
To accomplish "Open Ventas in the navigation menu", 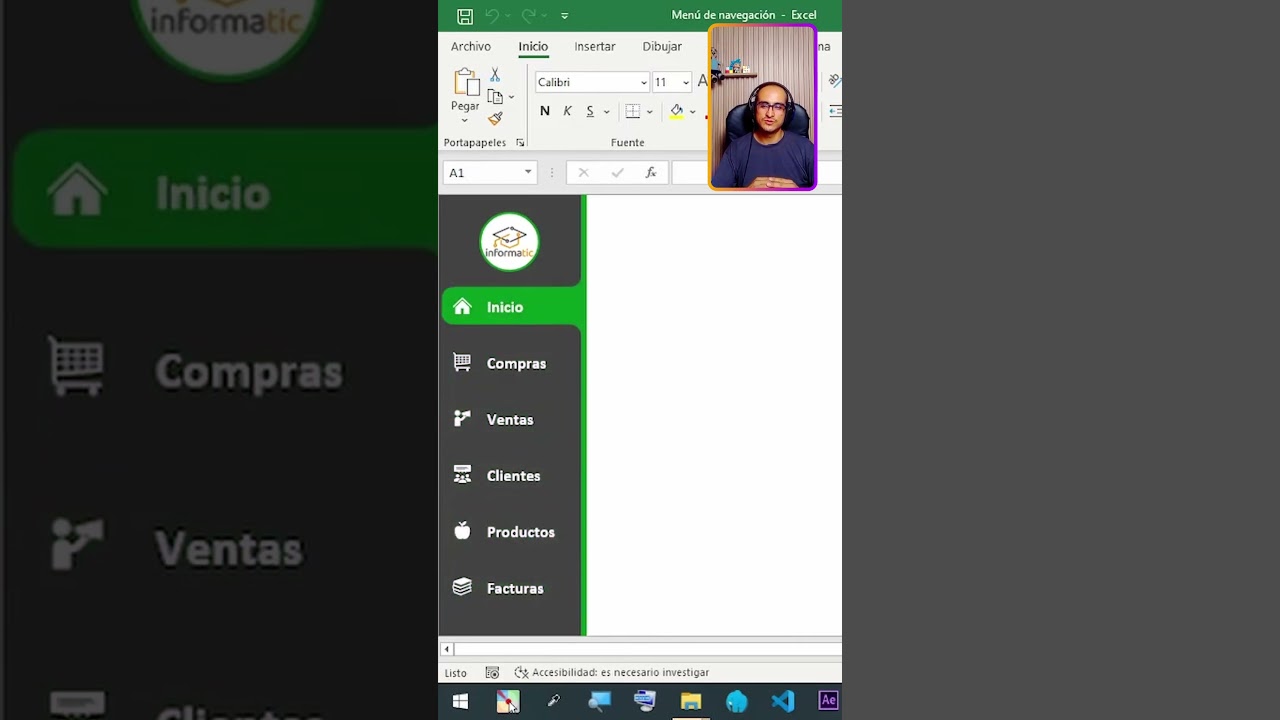I will tap(512, 420).
